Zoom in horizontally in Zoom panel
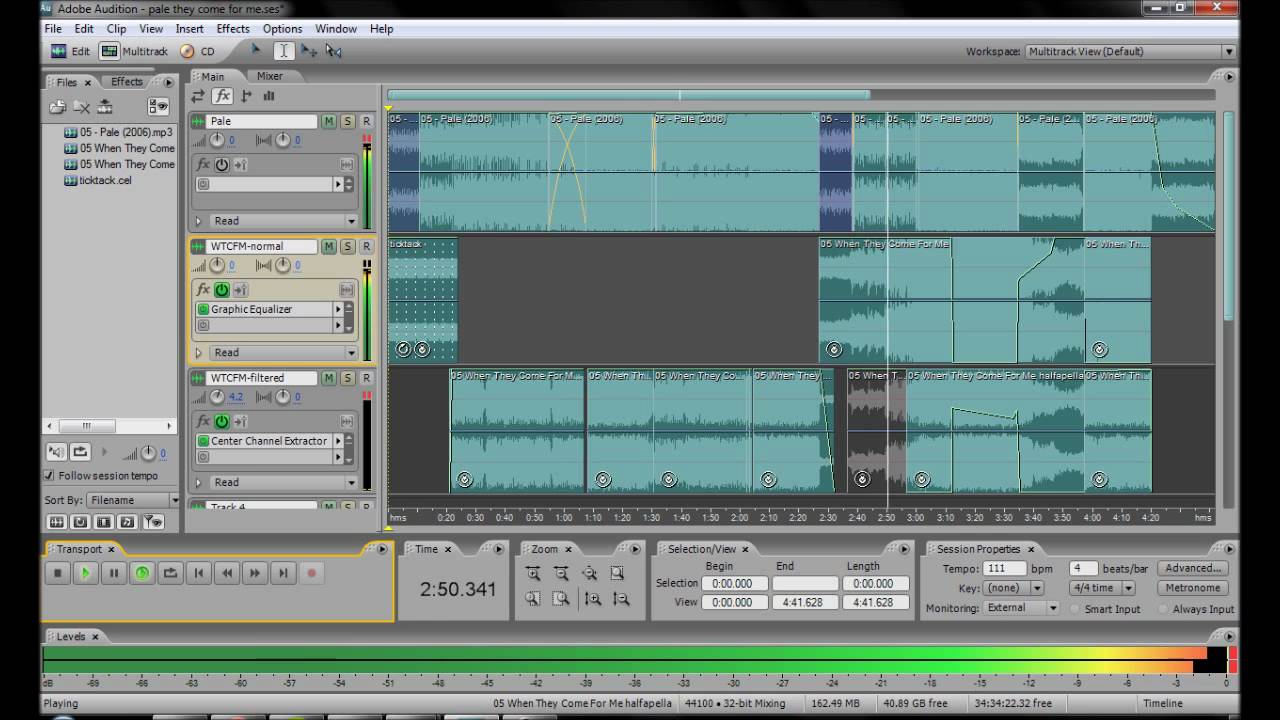Screen dimensions: 1280x720 coord(533,573)
